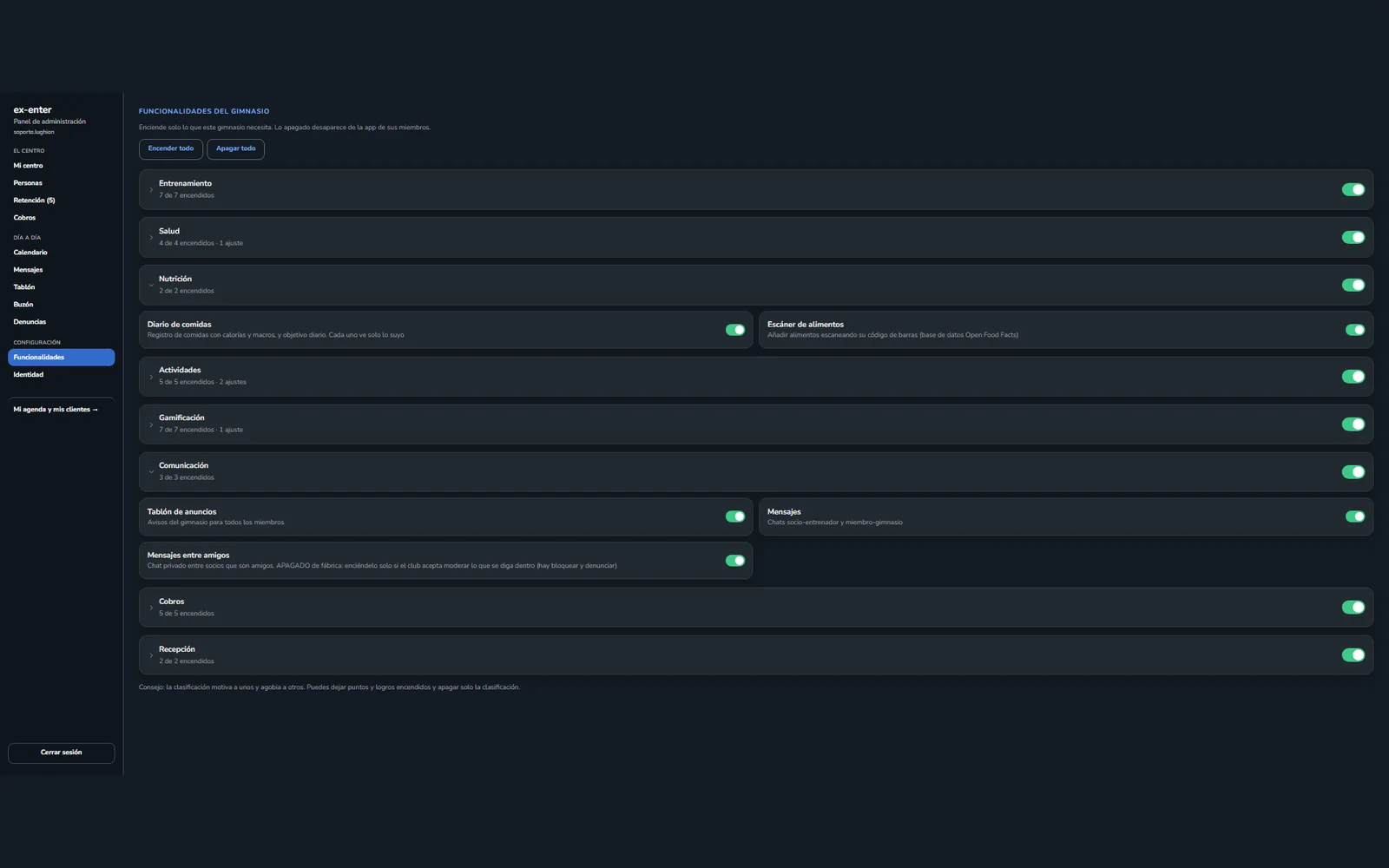Turn off Mensajes entre amigos

[735, 561]
